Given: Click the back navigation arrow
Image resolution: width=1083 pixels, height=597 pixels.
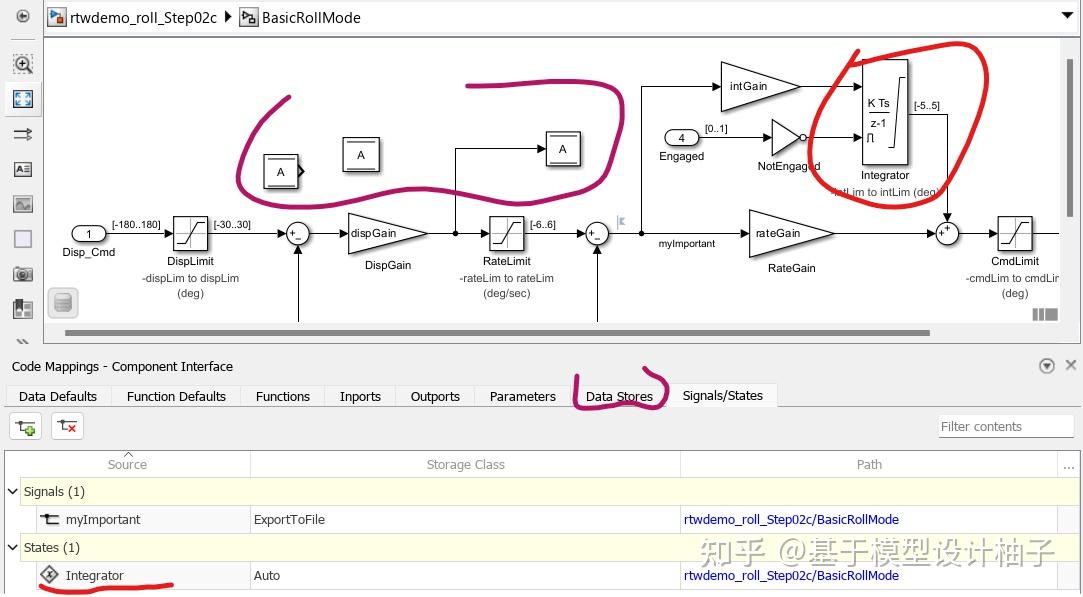Looking at the screenshot, I should point(23,16).
